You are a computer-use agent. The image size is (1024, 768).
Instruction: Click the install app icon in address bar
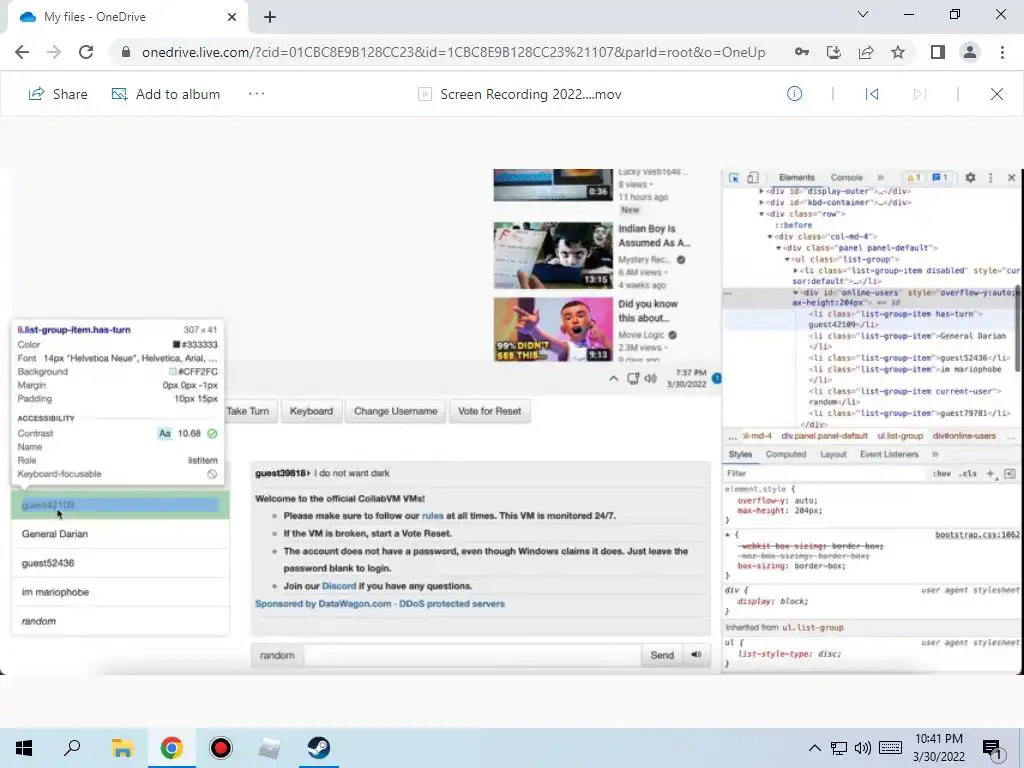click(x=833, y=52)
